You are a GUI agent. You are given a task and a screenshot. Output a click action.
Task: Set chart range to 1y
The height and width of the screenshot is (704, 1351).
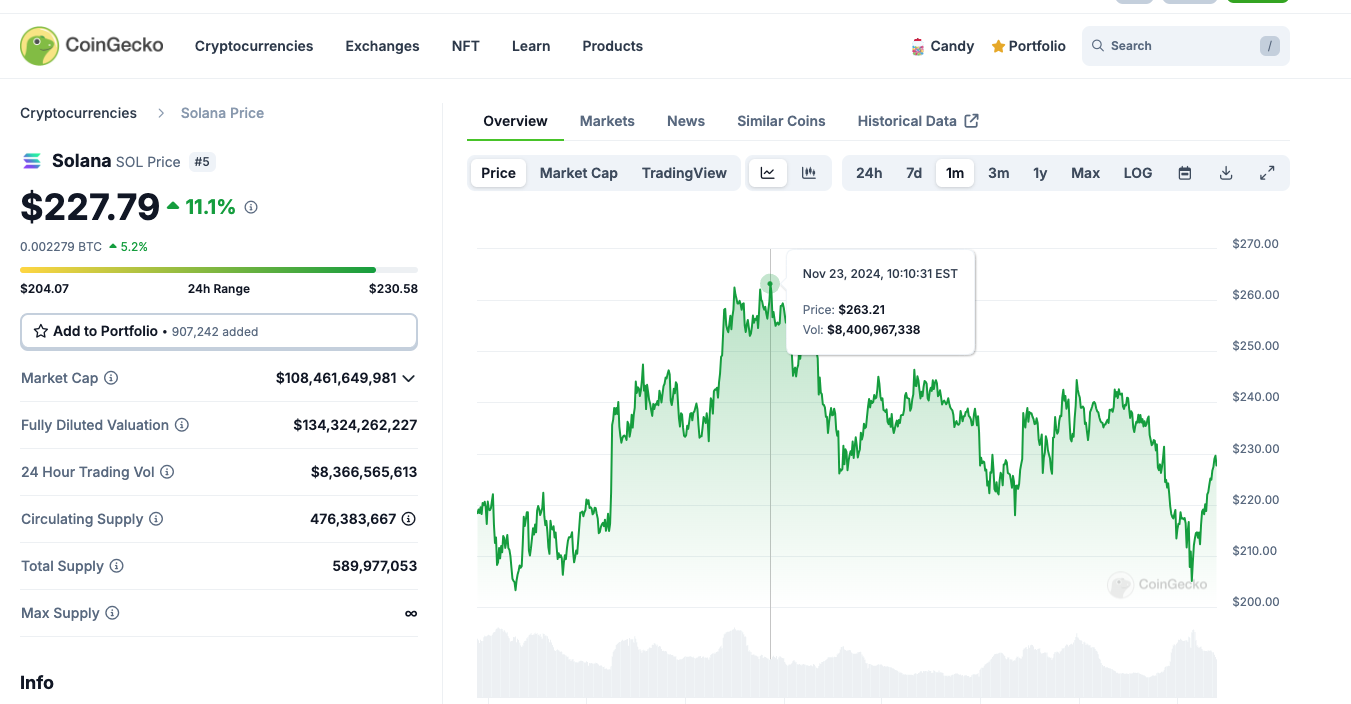pyautogui.click(x=1040, y=173)
